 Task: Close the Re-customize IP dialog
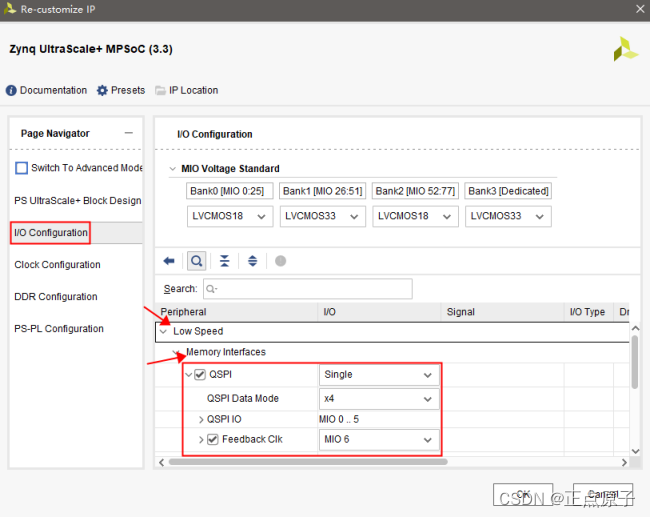click(640, 9)
